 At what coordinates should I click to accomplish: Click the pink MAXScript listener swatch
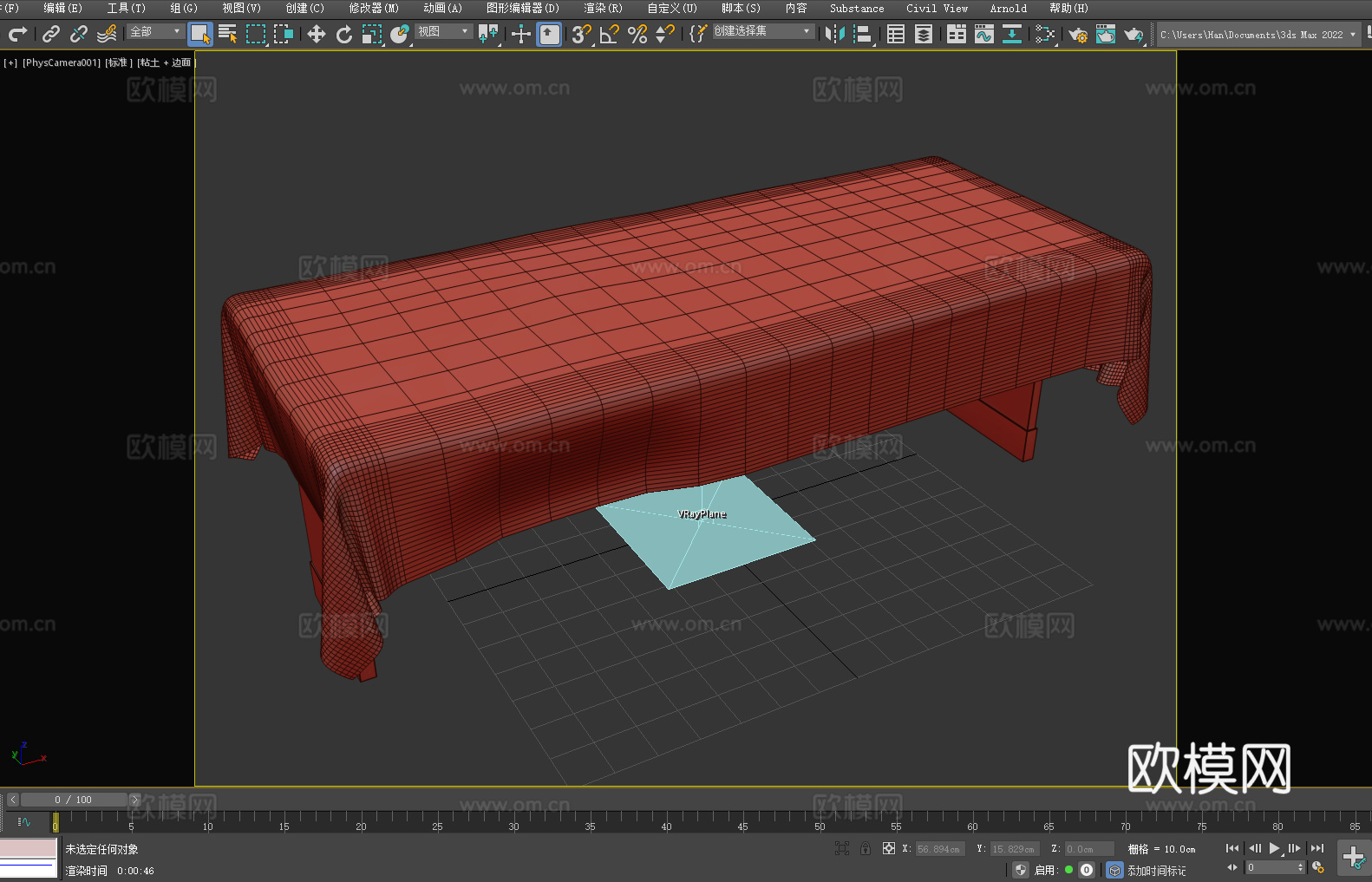tap(29, 847)
